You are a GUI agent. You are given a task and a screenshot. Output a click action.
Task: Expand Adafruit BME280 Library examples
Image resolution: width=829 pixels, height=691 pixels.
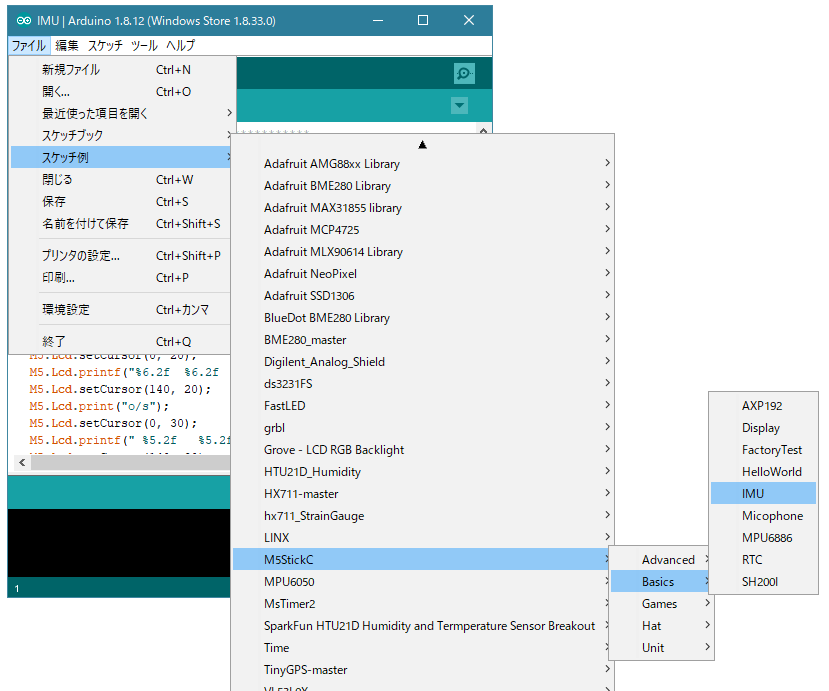coord(423,186)
